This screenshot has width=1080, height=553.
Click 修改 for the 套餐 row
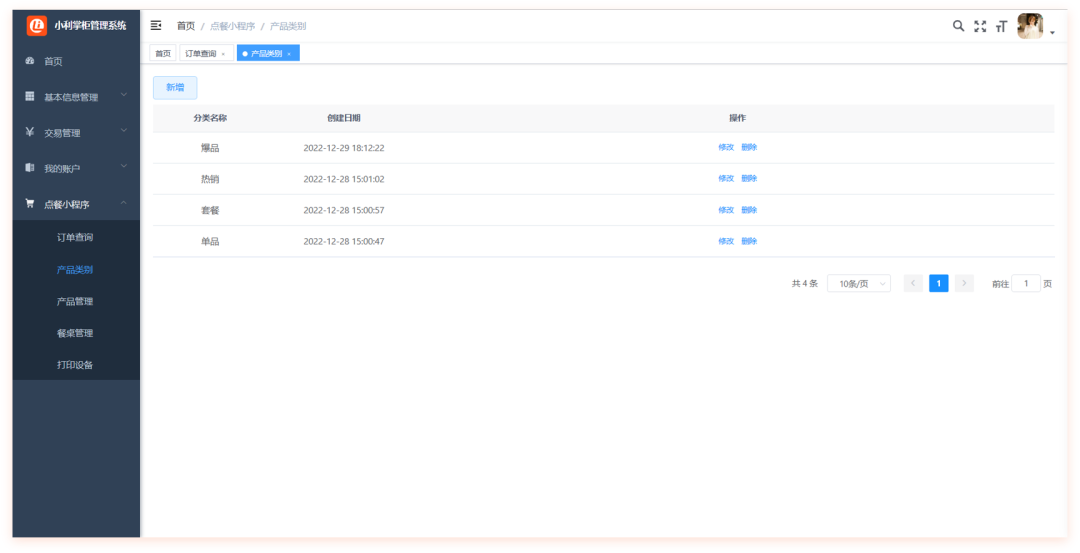pos(726,210)
